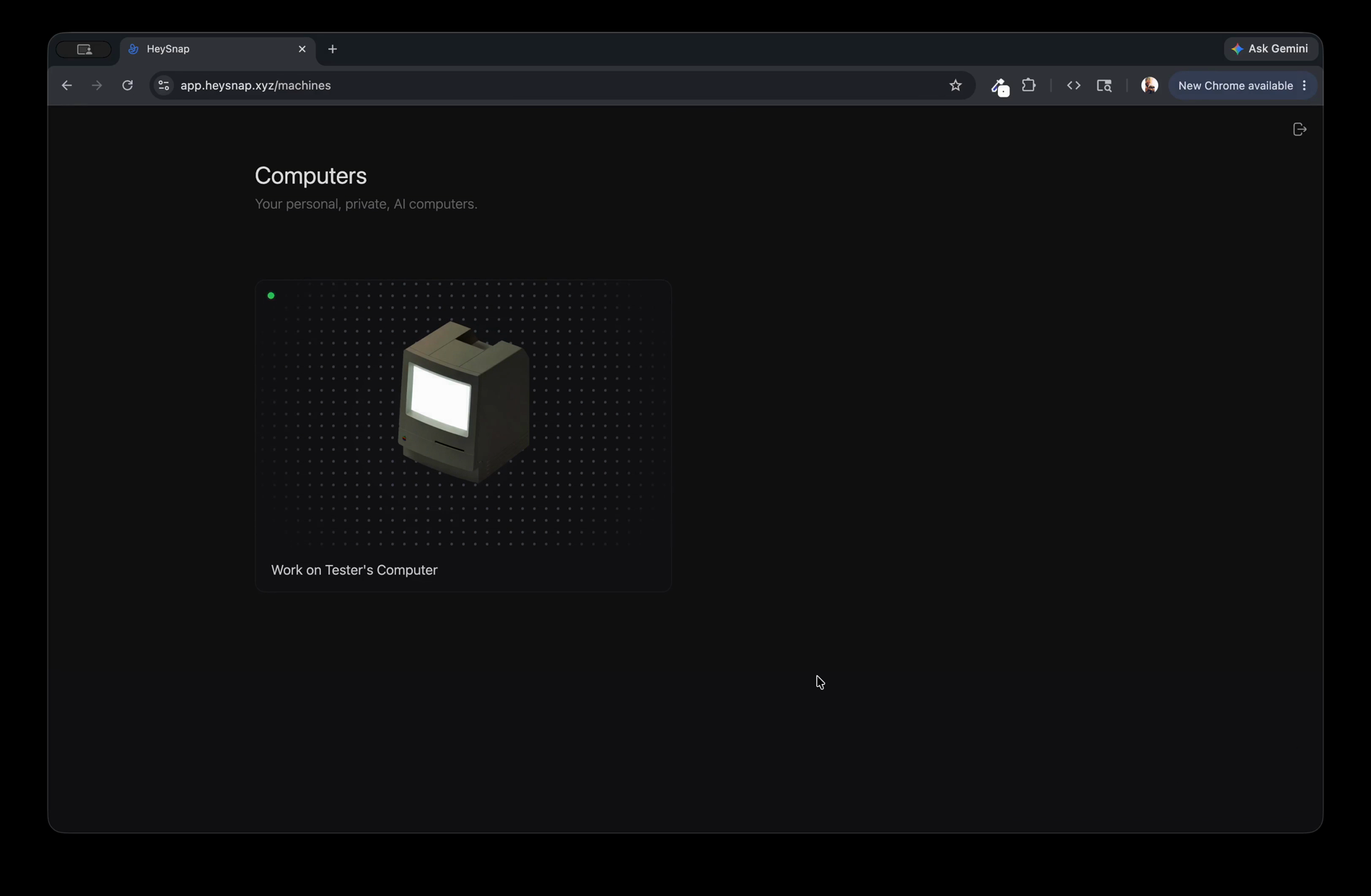This screenshot has height=896, width=1371.
Task: Click the Computers heading
Action: click(310, 175)
